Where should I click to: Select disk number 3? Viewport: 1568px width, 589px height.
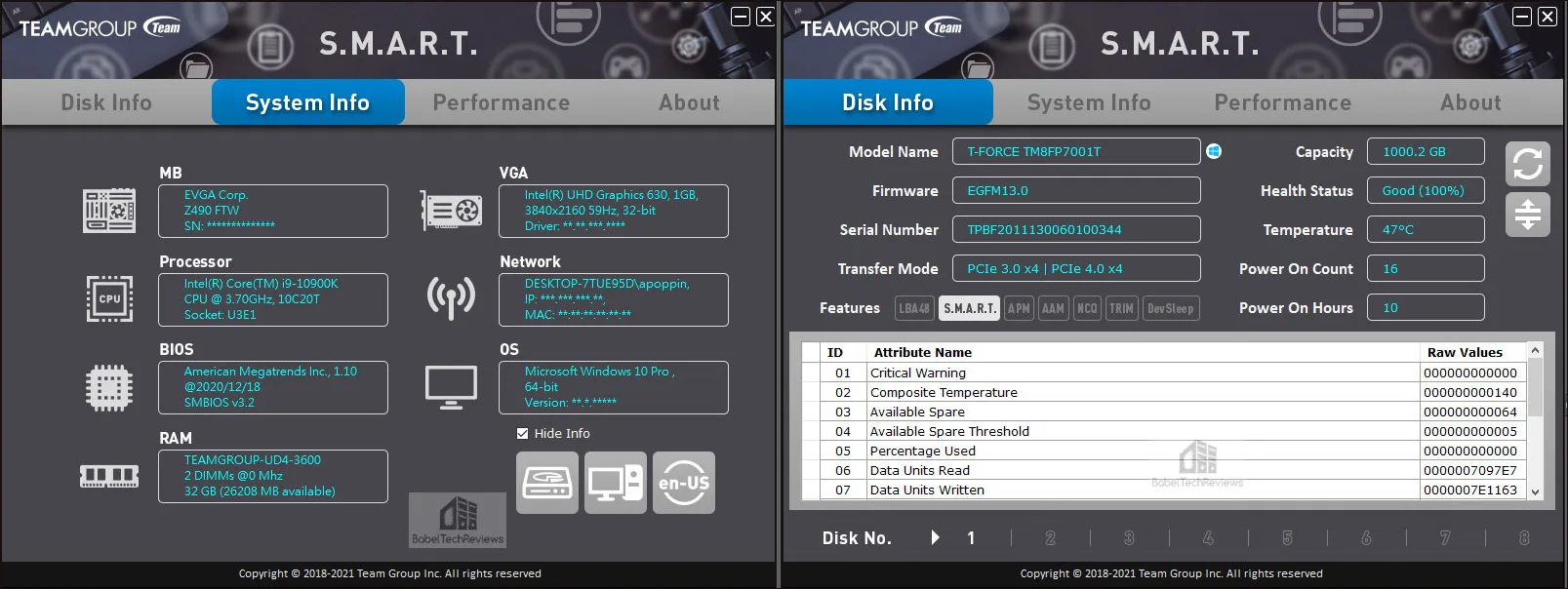[x=1129, y=537]
